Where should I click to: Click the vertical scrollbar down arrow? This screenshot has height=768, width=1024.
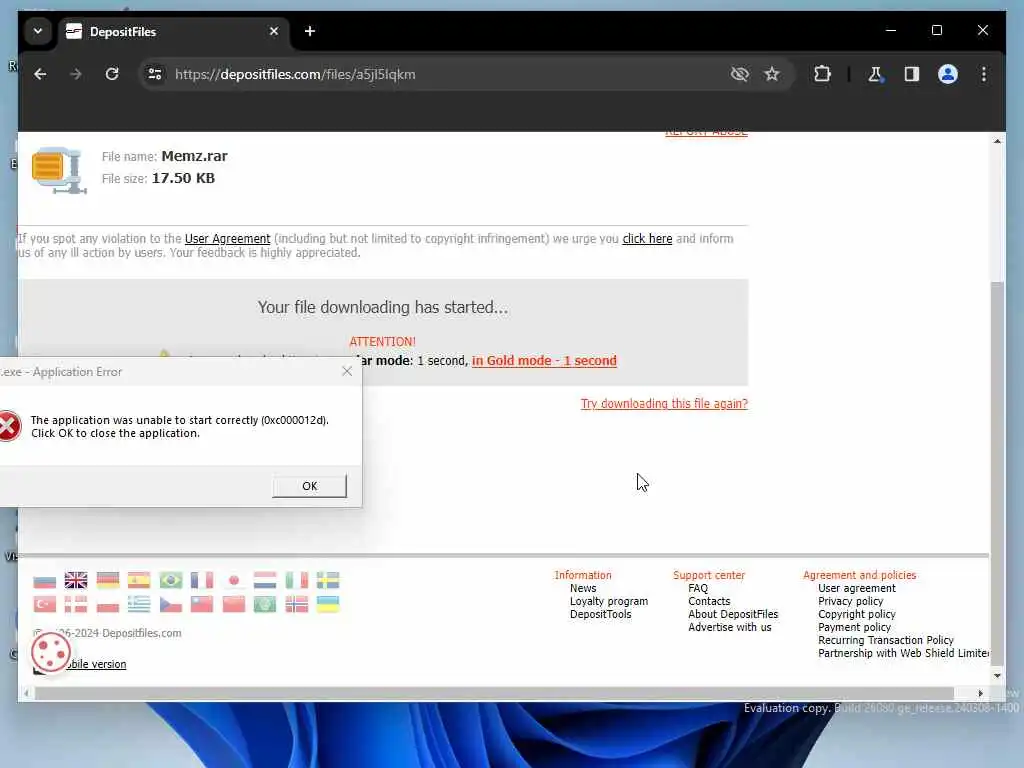coord(997,675)
